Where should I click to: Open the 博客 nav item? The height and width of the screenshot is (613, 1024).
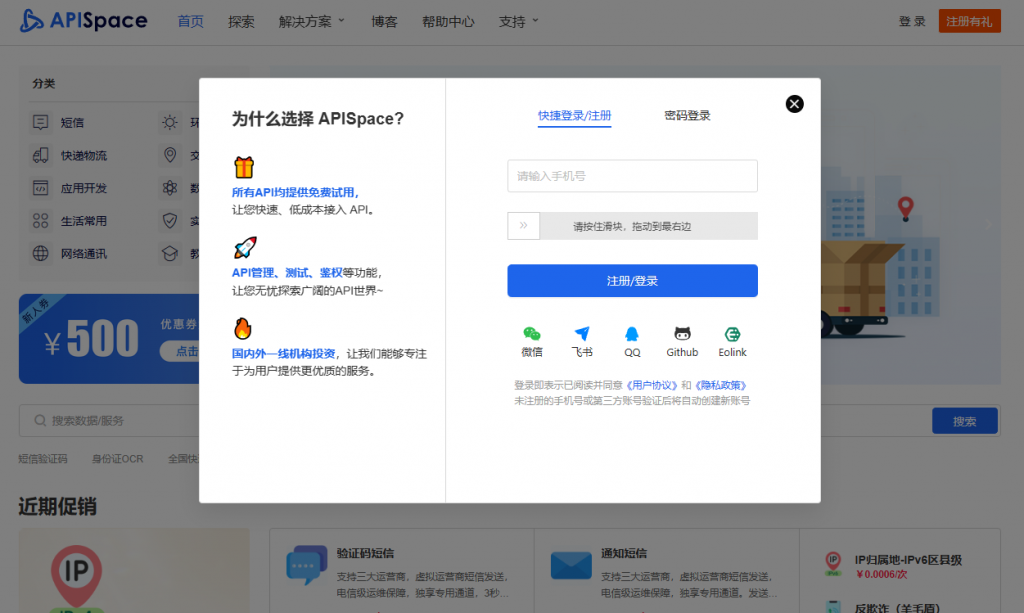tap(384, 22)
